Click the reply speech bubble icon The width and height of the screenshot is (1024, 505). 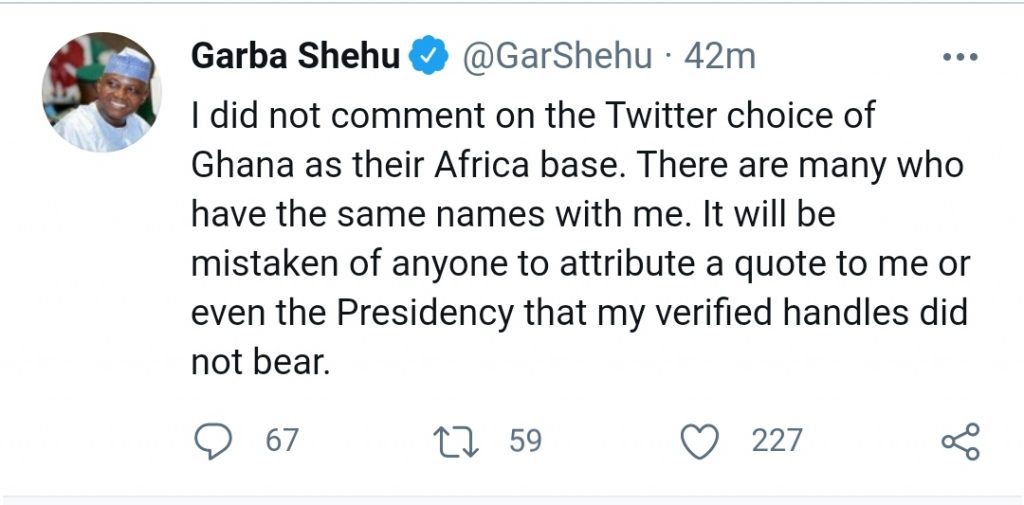click(x=211, y=441)
